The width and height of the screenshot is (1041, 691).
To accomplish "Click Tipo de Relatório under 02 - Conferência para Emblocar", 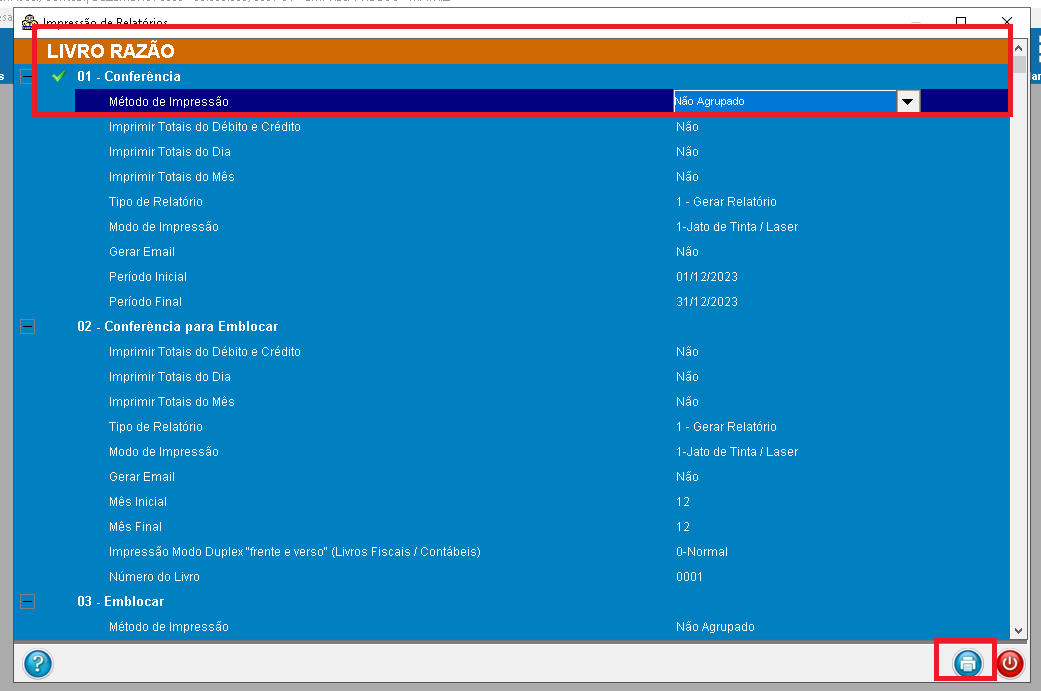I will click(155, 427).
